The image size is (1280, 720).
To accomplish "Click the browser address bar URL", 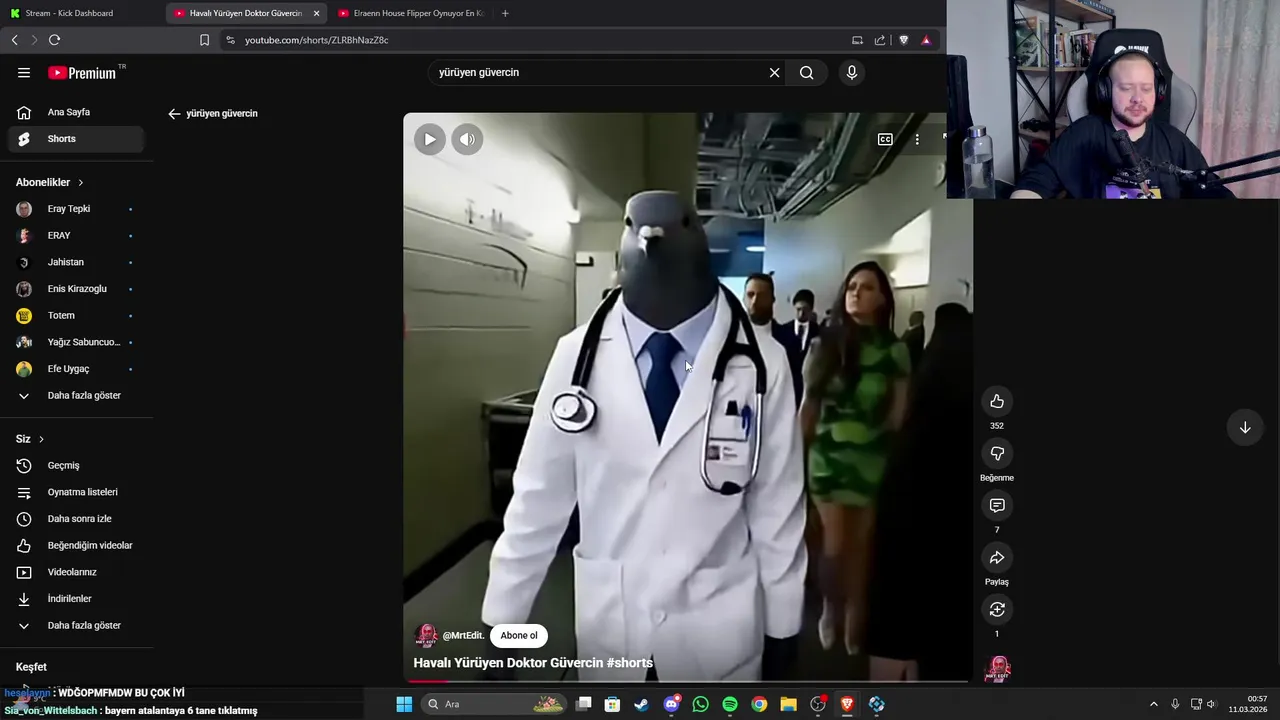I will pyautogui.click(x=316, y=40).
